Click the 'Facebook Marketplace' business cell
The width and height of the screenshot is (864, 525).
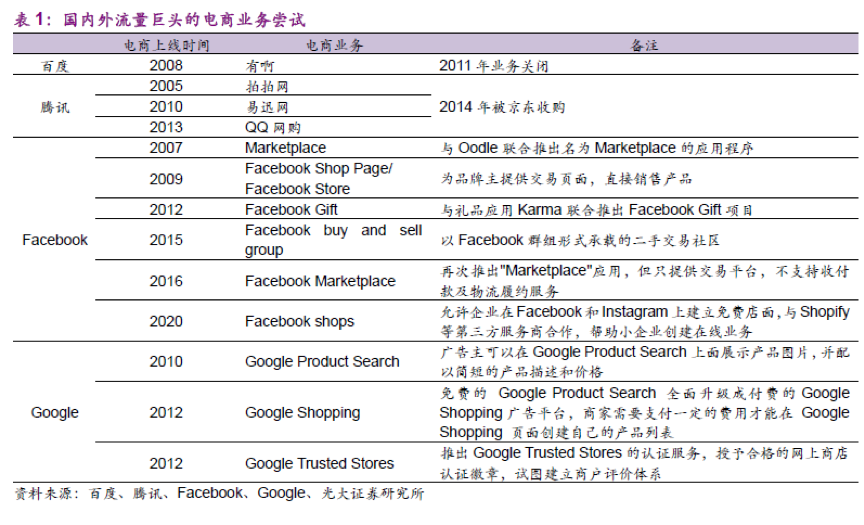coord(320,281)
